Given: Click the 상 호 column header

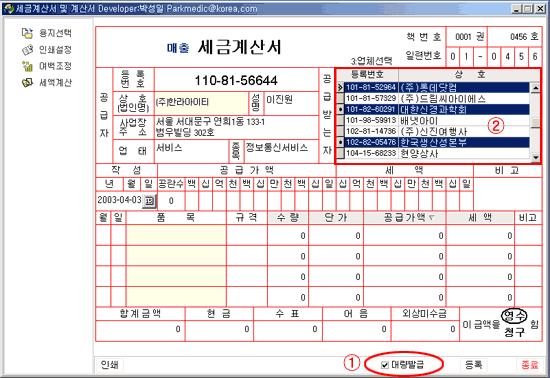Looking at the screenshot, I should [469, 75].
